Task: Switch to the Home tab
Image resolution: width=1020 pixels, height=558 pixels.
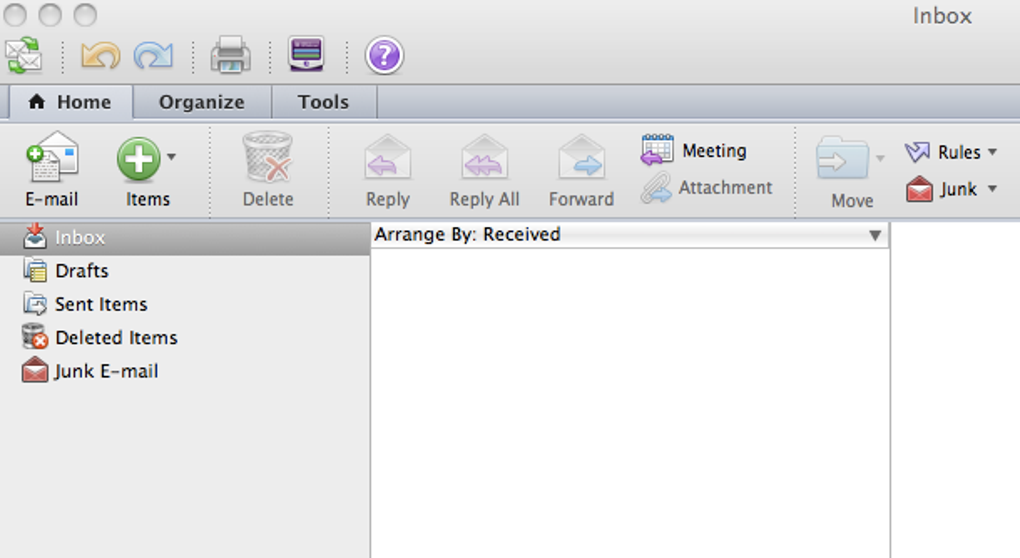Action: 71,102
